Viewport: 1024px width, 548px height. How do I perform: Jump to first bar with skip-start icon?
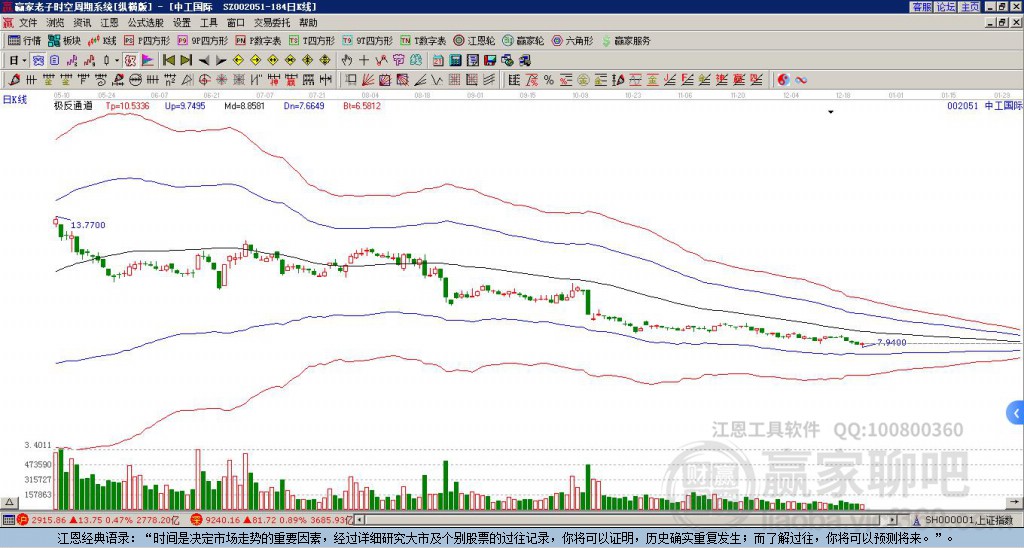pos(168,61)
